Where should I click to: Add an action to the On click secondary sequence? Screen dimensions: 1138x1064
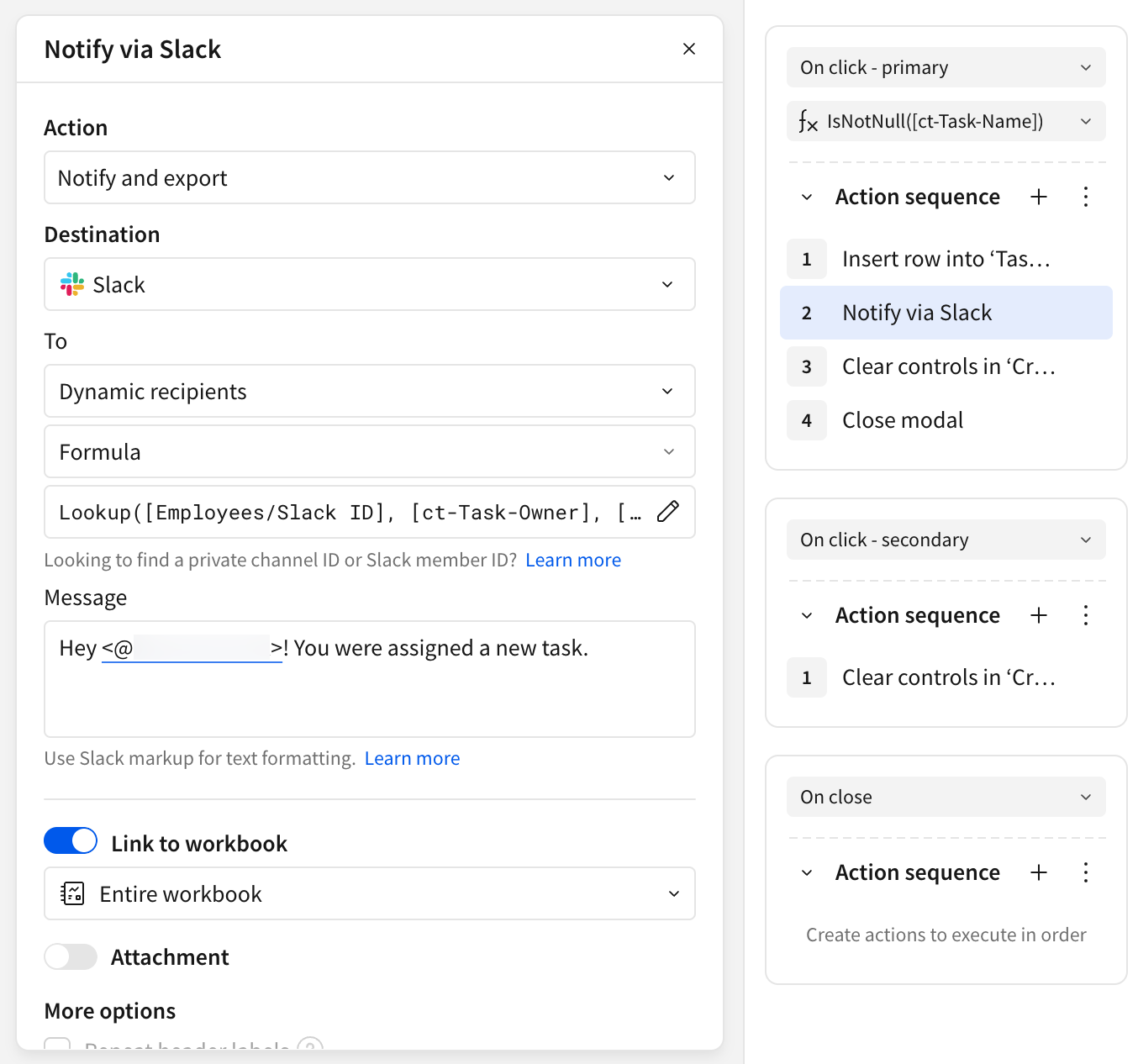coord(1039,615)
